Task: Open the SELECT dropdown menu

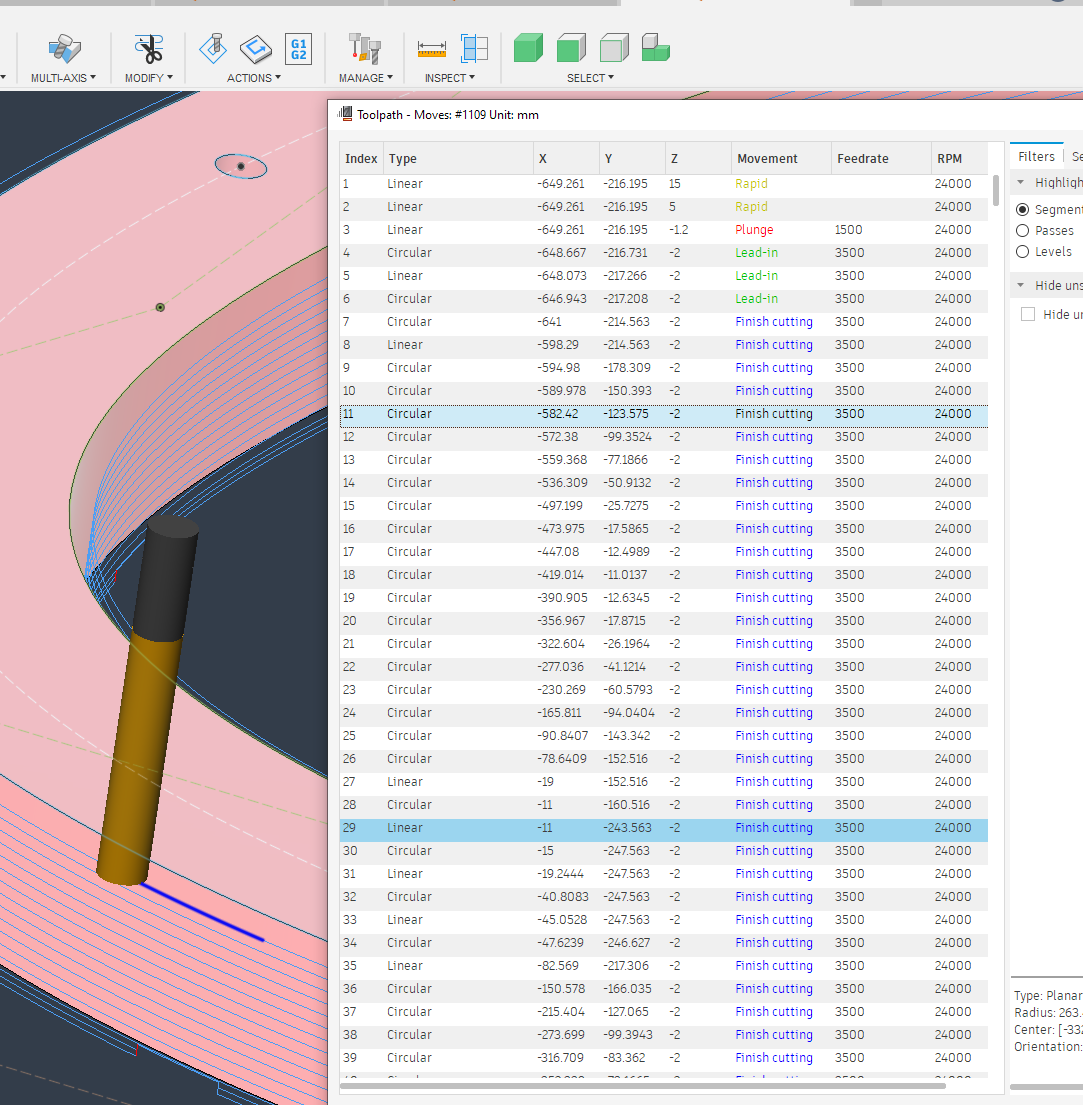Action: pos(590,78)
